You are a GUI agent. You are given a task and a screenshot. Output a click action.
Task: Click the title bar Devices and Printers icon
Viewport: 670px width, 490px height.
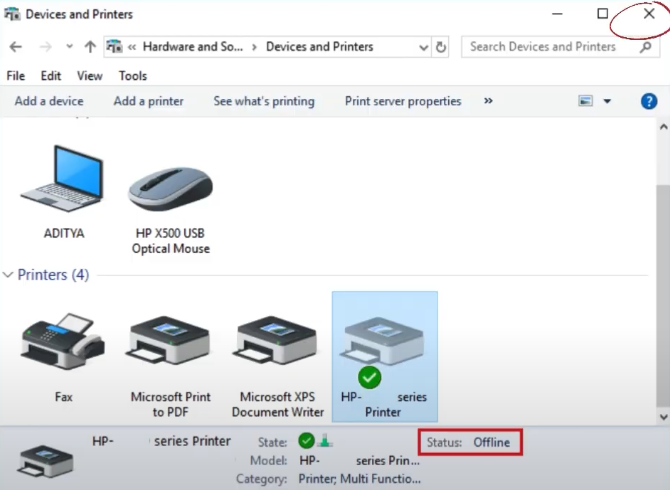coord(12,14)
